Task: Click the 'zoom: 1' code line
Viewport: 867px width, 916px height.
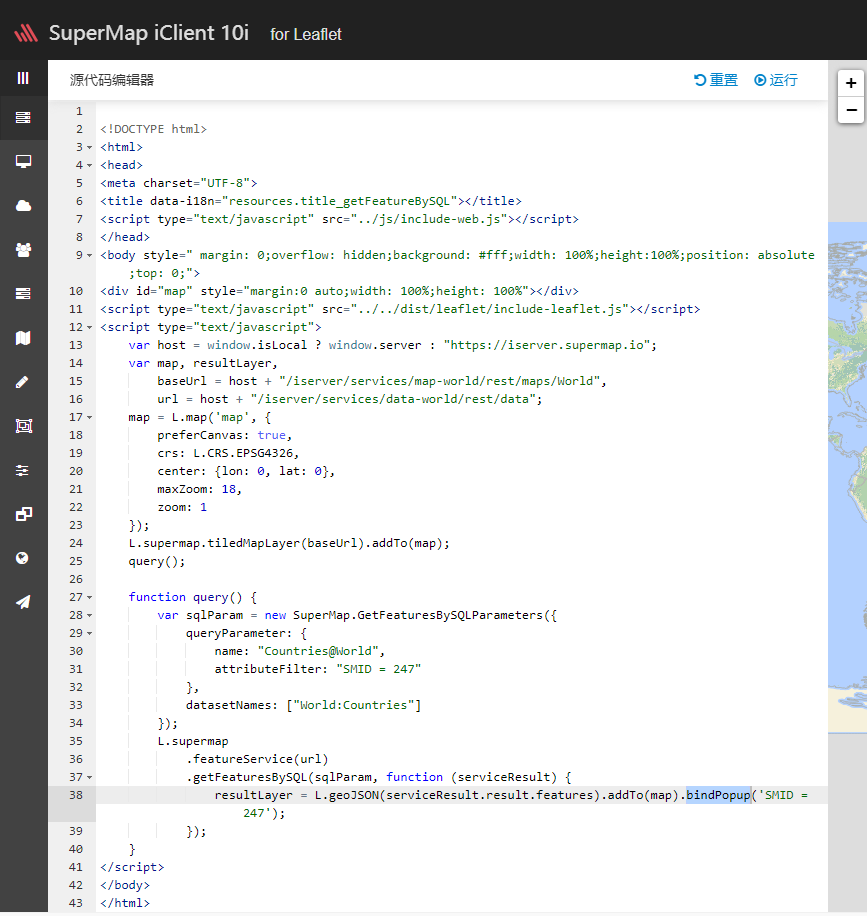Action: [x=182, y=507]
